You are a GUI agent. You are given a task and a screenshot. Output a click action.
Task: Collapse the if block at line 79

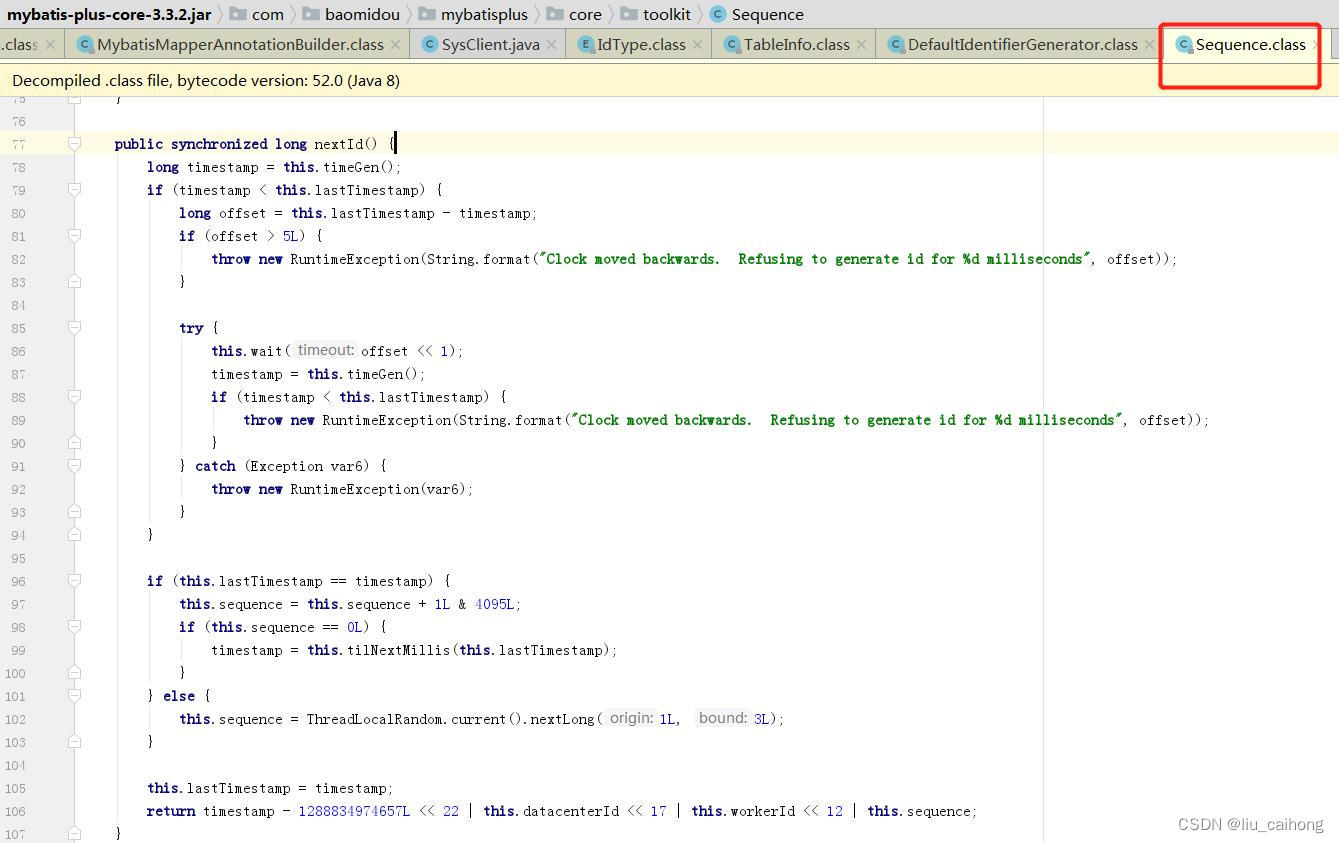74,190
